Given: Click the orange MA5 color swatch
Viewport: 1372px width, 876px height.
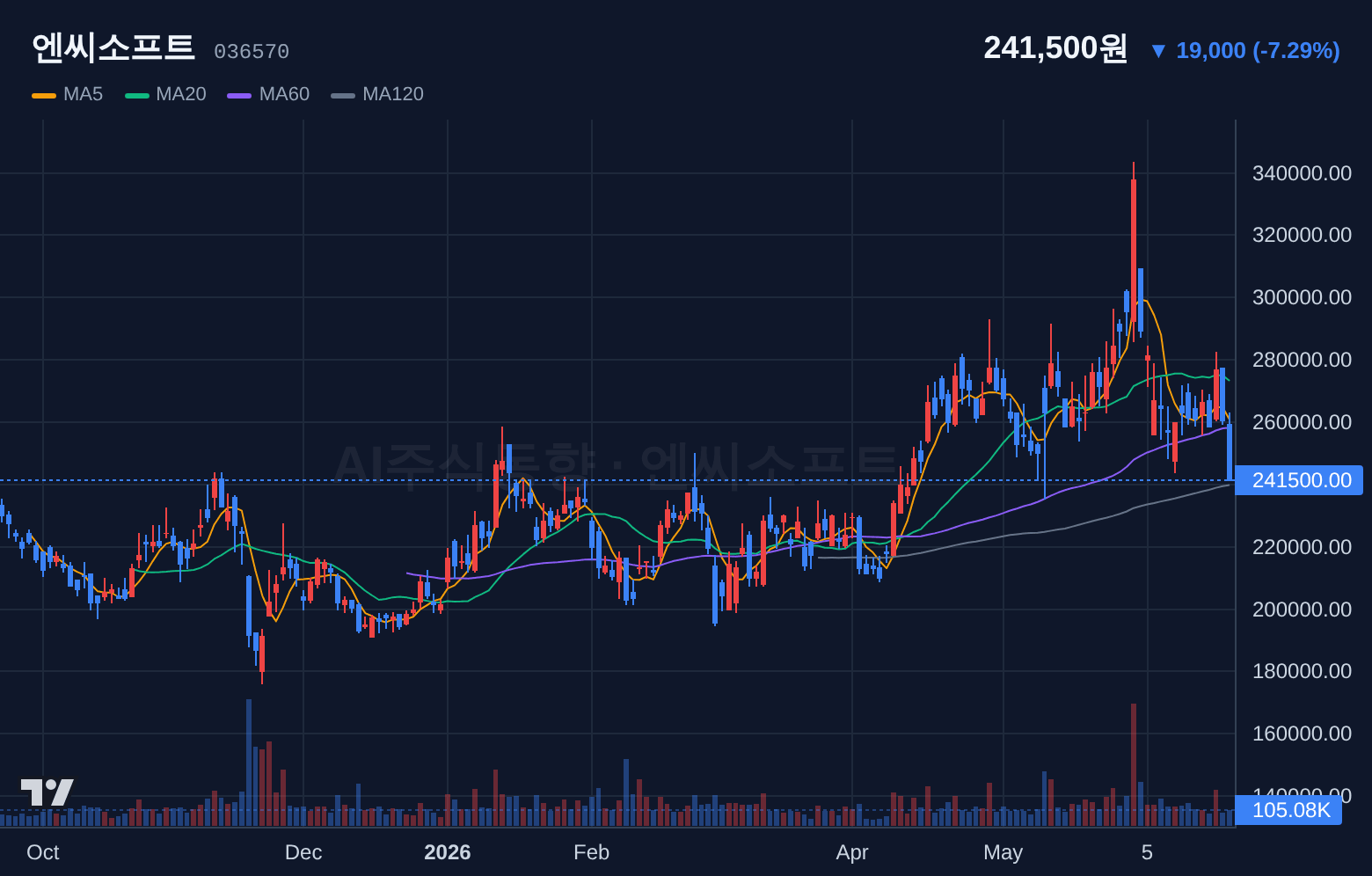Looking at the screenshot, I should (x=44, y=95).
